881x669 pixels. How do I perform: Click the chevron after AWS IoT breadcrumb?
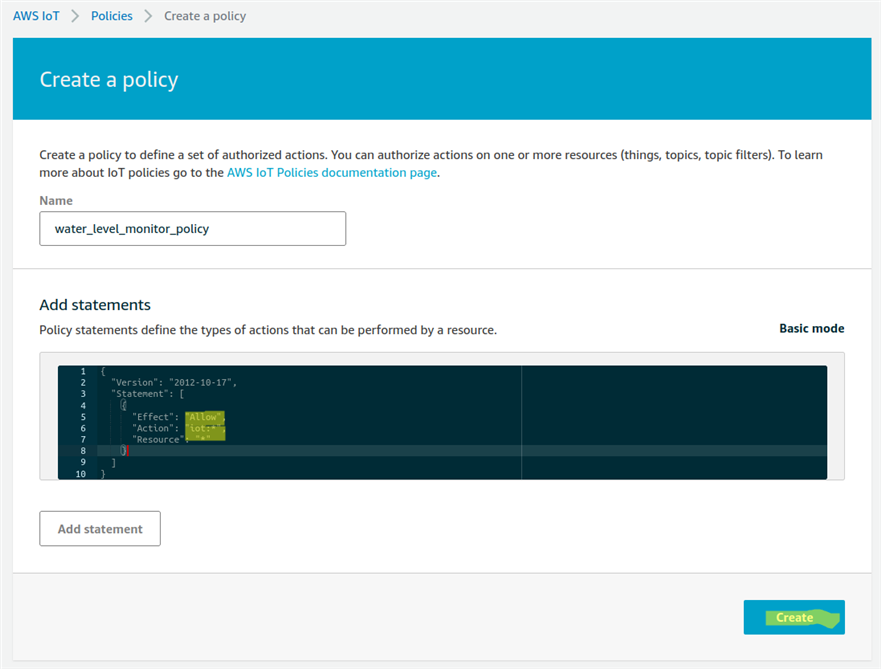click(75, 16)
